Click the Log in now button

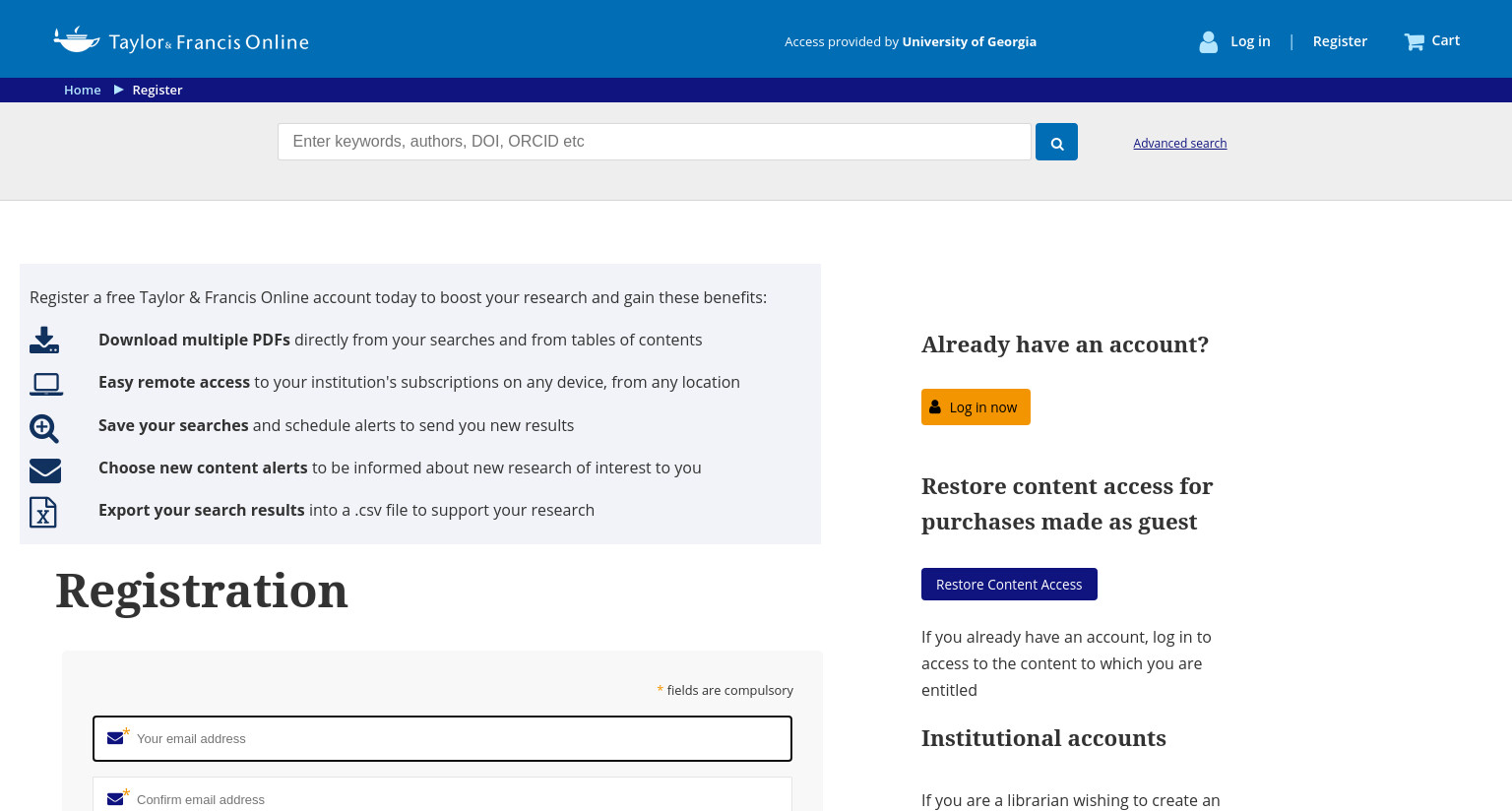pyautogui.click(x=976, y=406)
